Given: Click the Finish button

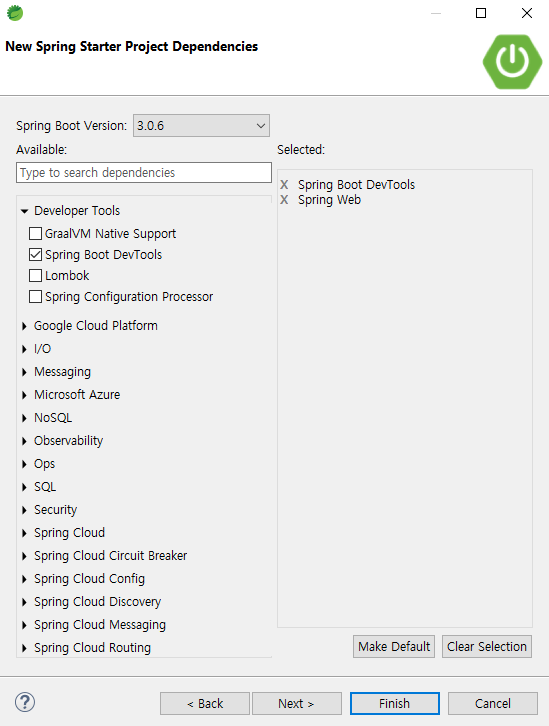Looking at the screenshot, I should point(395,704).
